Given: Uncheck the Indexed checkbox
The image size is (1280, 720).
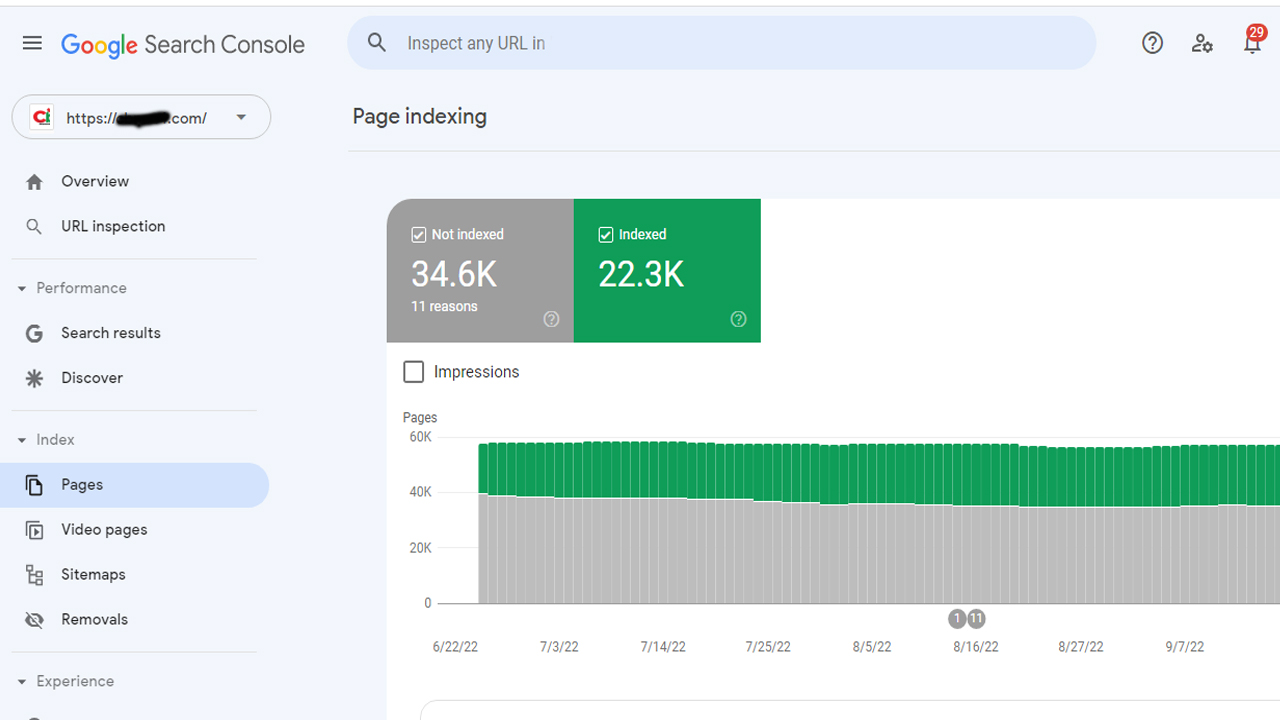Looking at the screenshot, I should point(605,235).
